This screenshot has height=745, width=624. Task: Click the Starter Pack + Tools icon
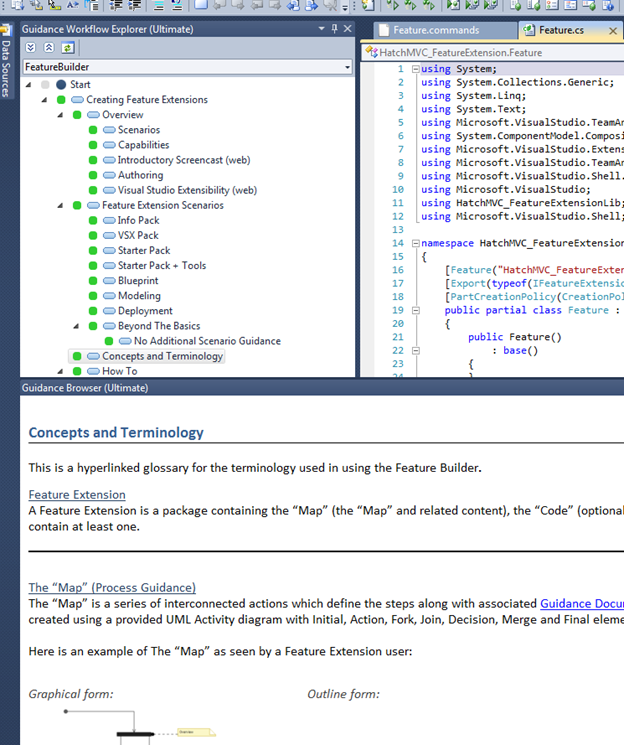(x=109, y=266)
